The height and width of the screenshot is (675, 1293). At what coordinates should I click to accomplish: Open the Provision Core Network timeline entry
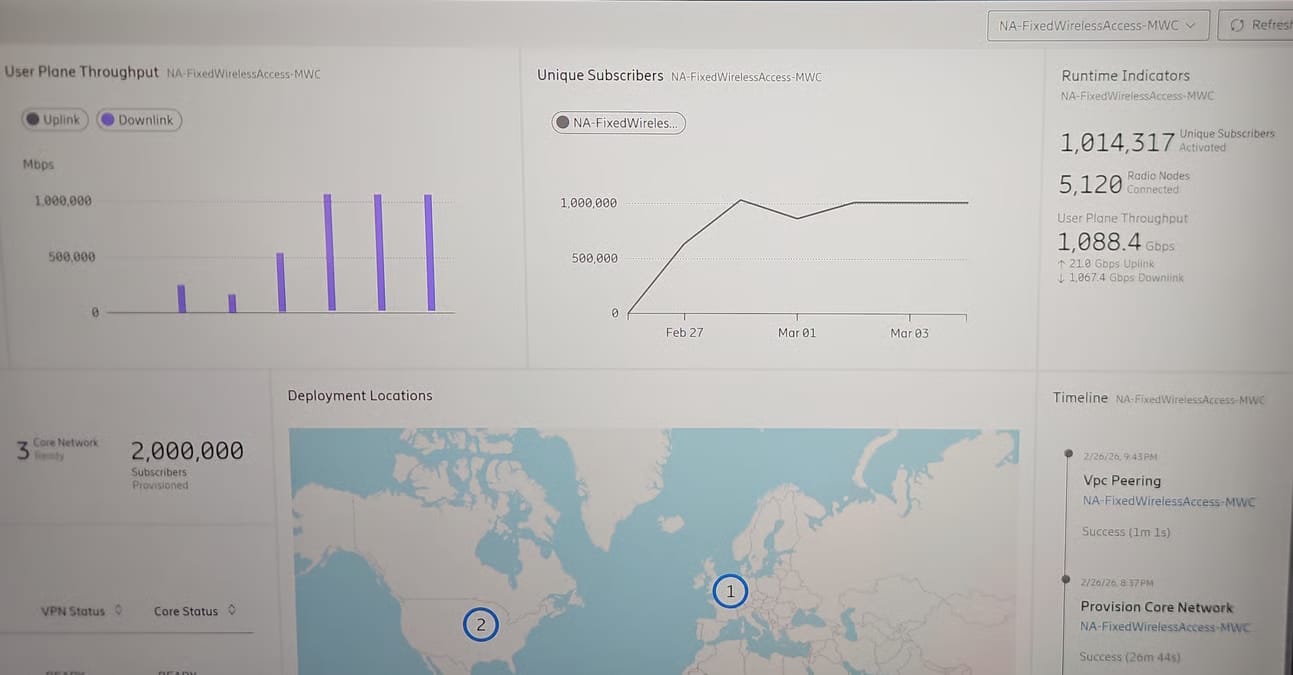click(1156, 607)
